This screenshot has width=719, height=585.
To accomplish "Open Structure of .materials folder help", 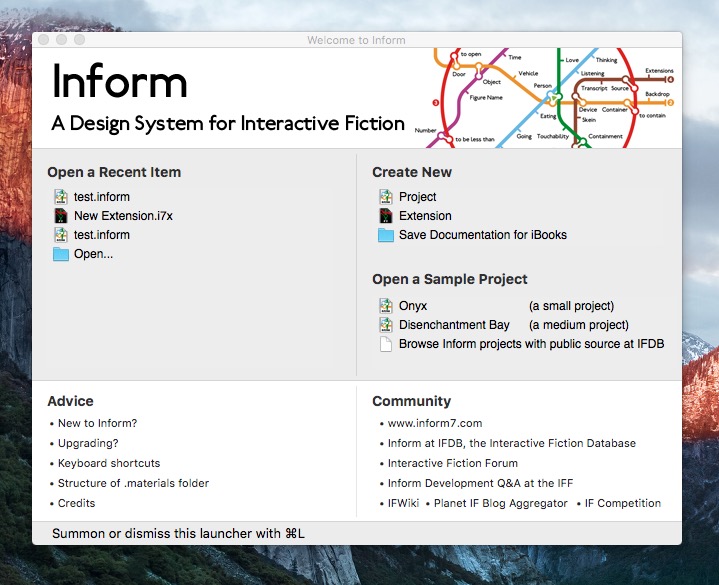I will pos(133,483).
